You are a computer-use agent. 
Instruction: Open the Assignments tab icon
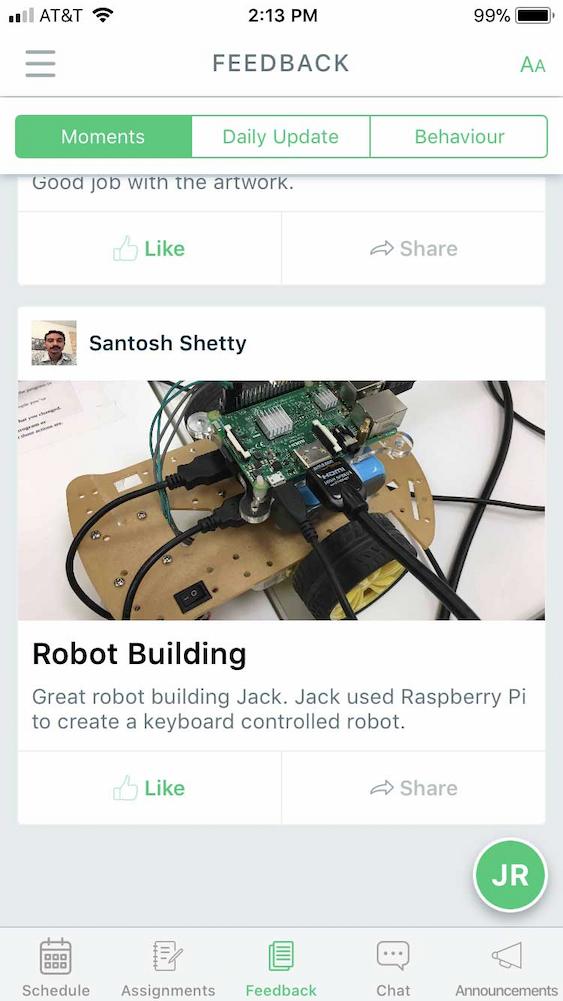click(168, 956)
